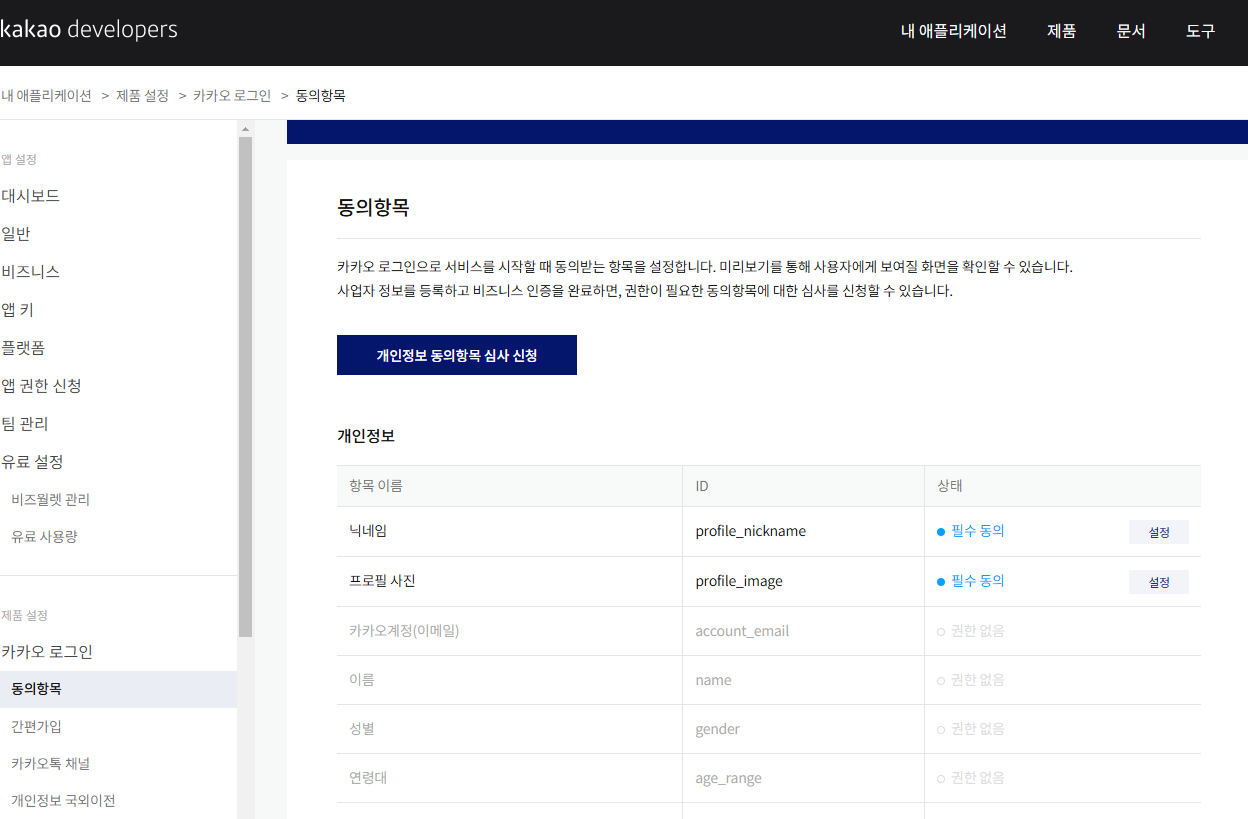The height and width of the screenshot is (819, 1248).
Task: Click the 제품 설정 sidebar section label
Action: (x=24, y=615)
